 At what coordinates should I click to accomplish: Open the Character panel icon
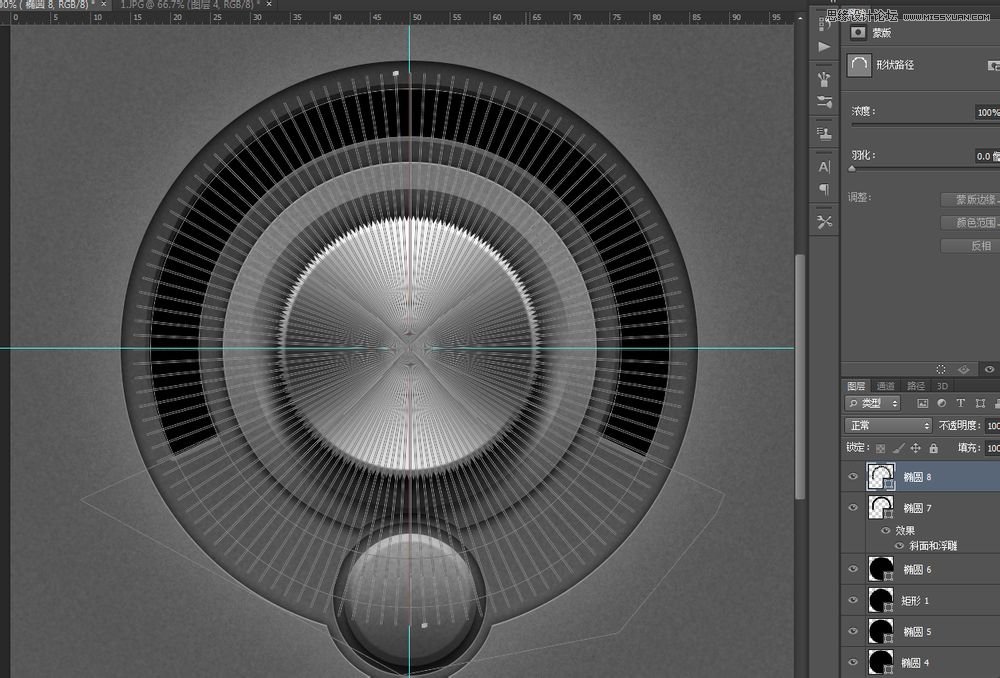[824, 167]
